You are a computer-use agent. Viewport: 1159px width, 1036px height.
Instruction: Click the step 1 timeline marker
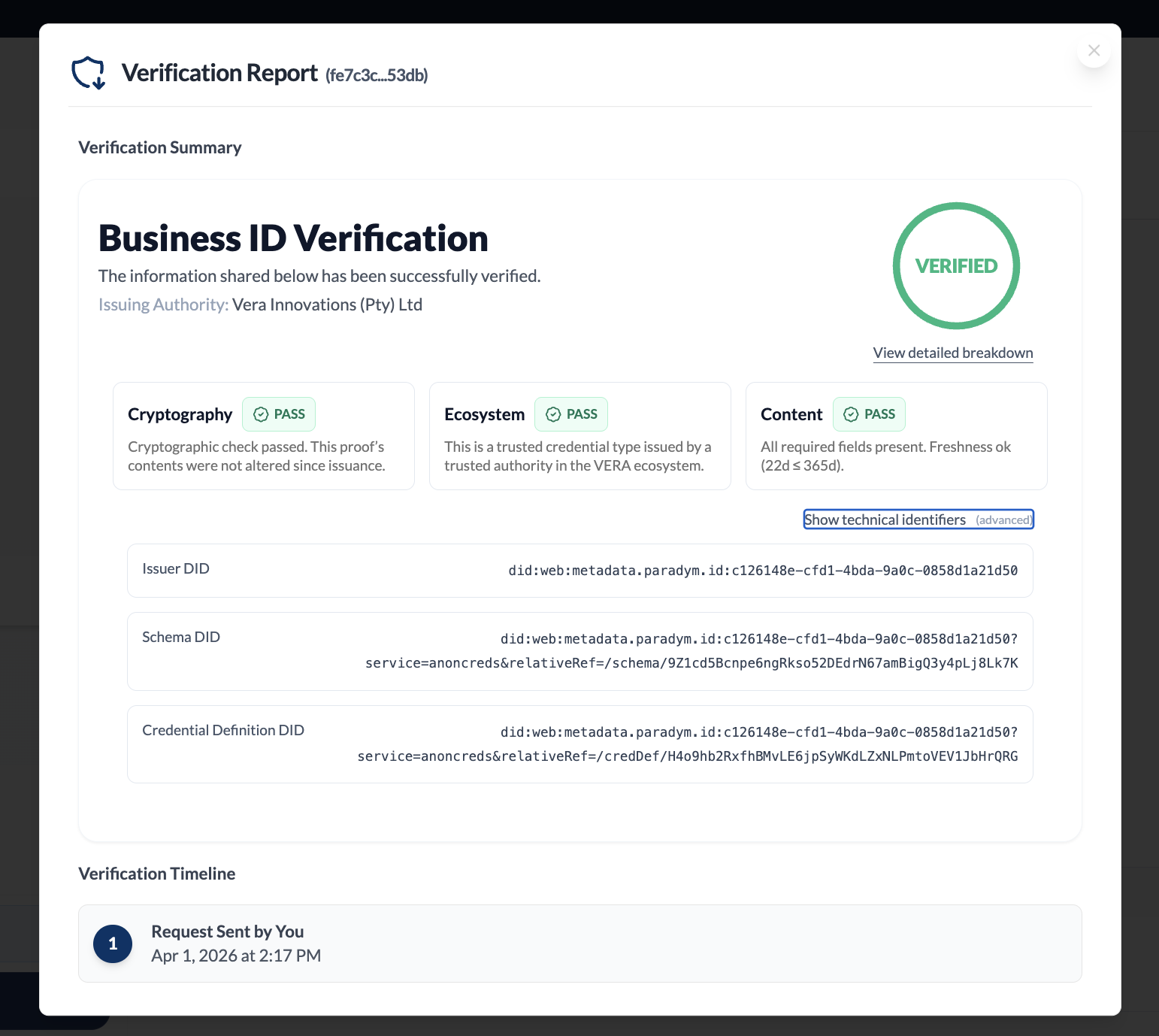pos(113,944)
